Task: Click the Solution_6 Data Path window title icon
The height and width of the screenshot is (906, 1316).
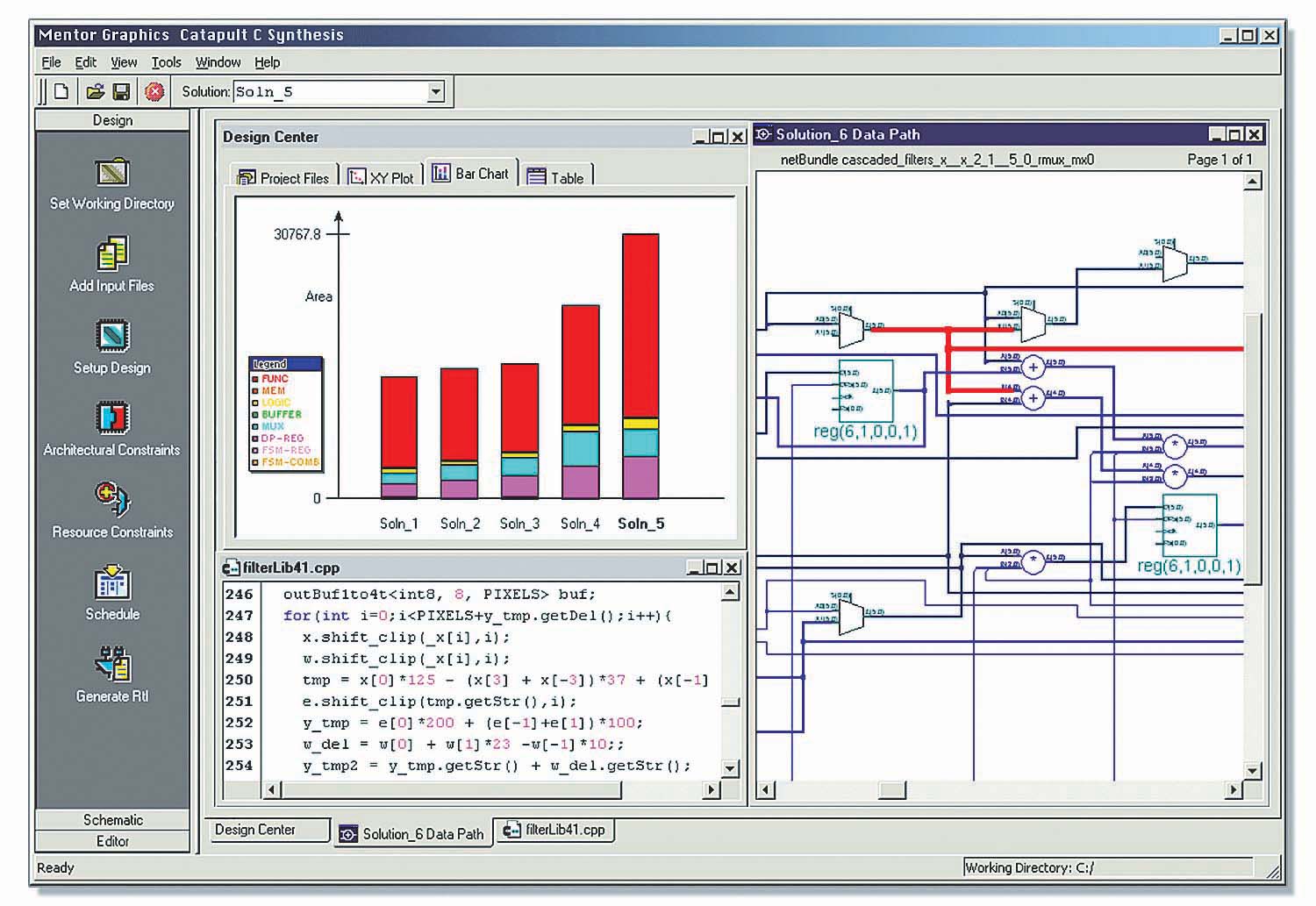Action: point(764,134)
